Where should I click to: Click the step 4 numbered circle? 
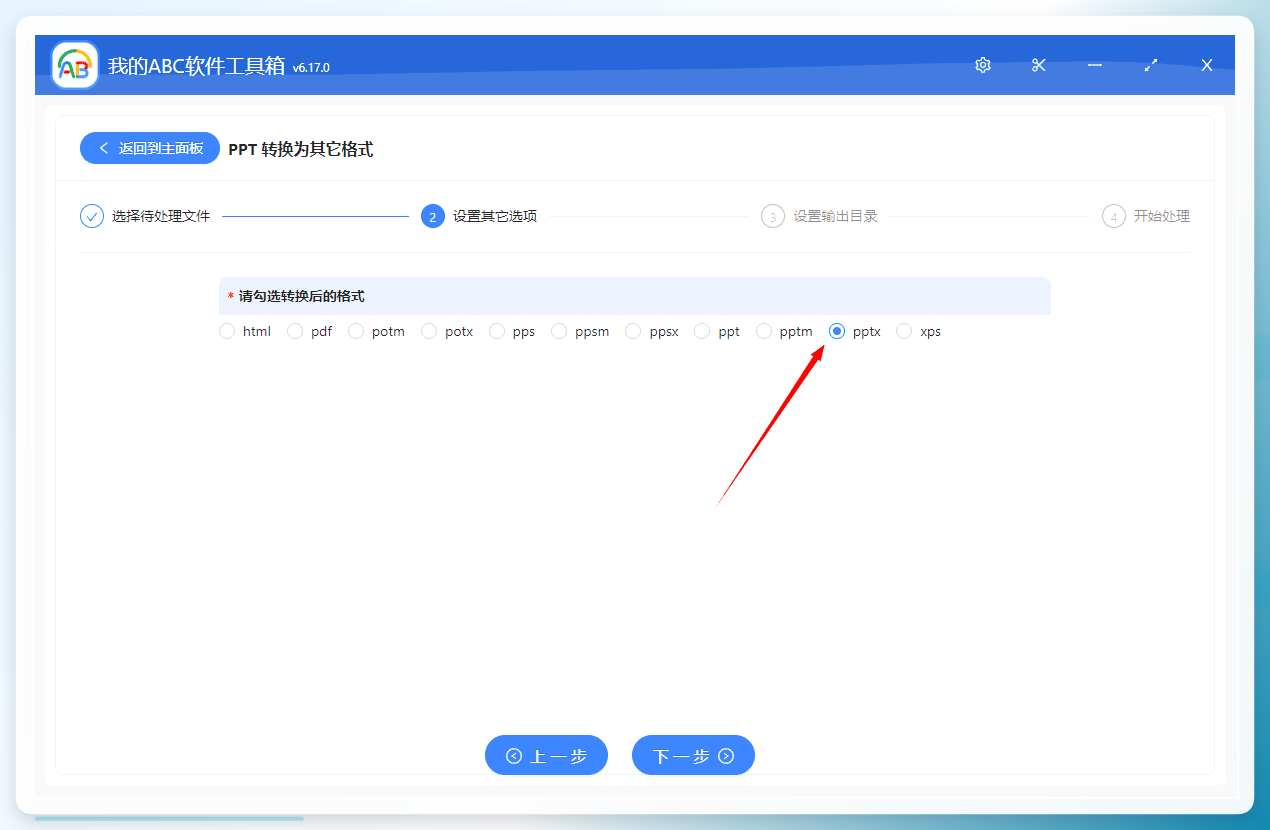1114,216
